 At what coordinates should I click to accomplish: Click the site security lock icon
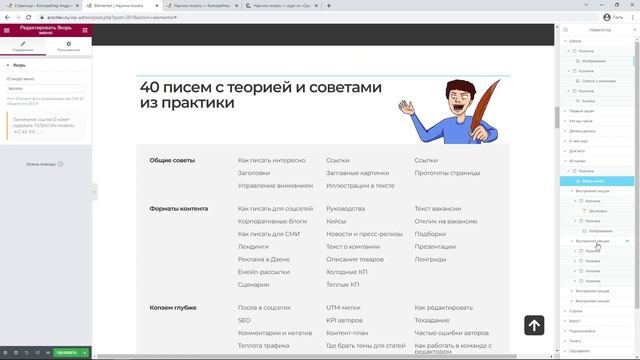pyautogui.click(x=42, y=18)
